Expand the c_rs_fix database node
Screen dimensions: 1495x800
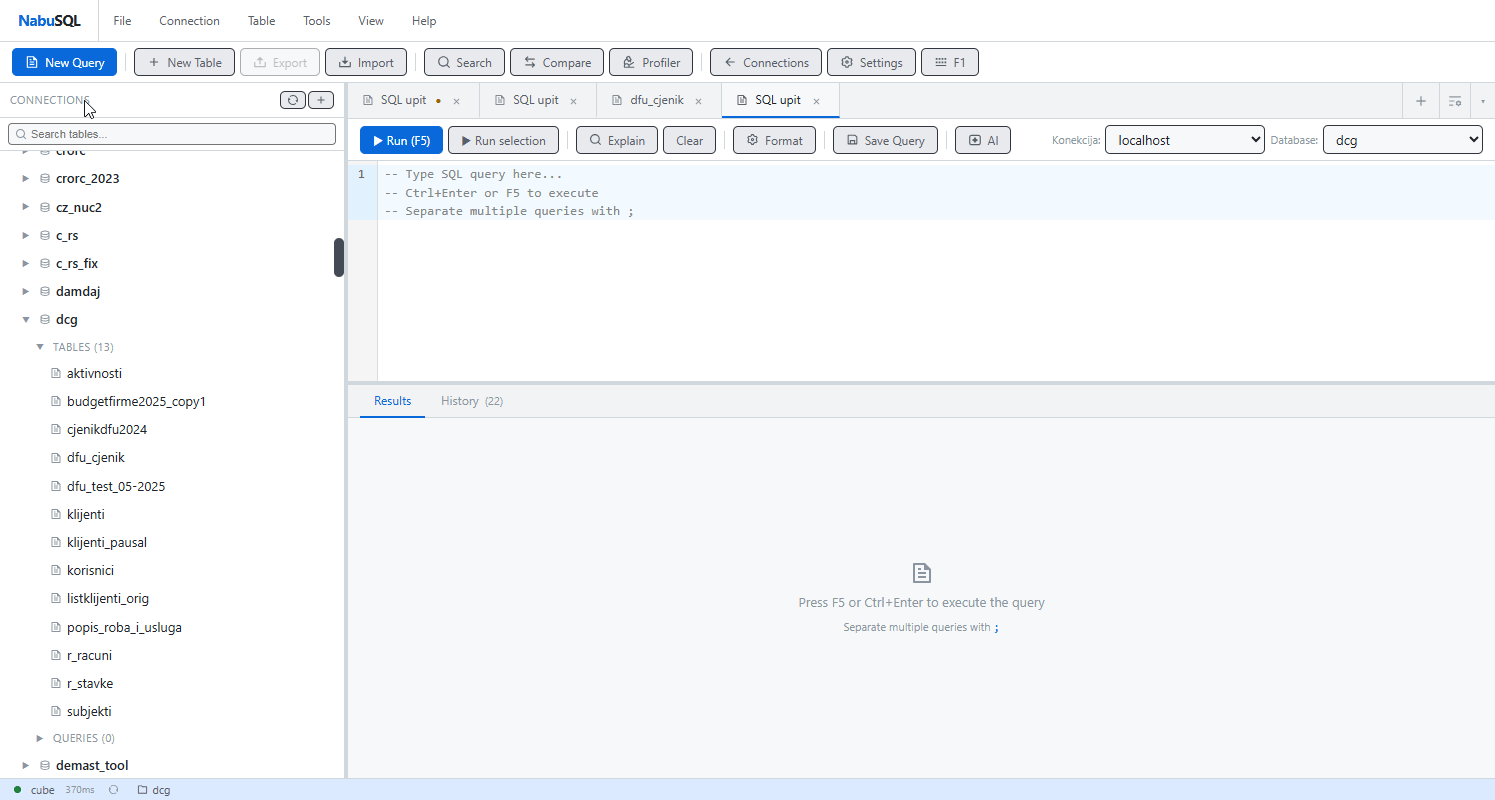pyautogui.click(x=26, y=264)
